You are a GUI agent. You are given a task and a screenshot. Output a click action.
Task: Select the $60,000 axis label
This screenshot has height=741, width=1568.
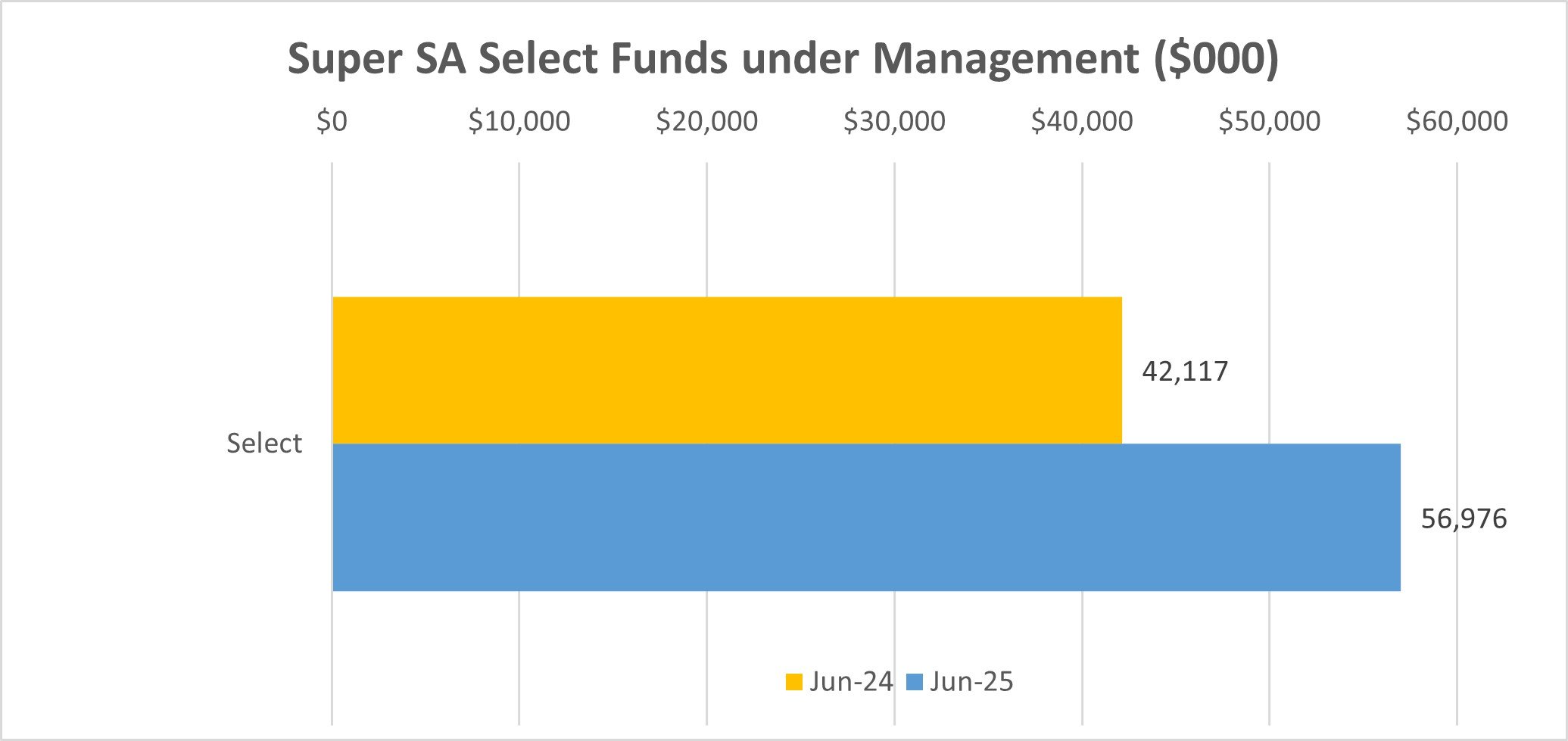tap(1457, 121)
